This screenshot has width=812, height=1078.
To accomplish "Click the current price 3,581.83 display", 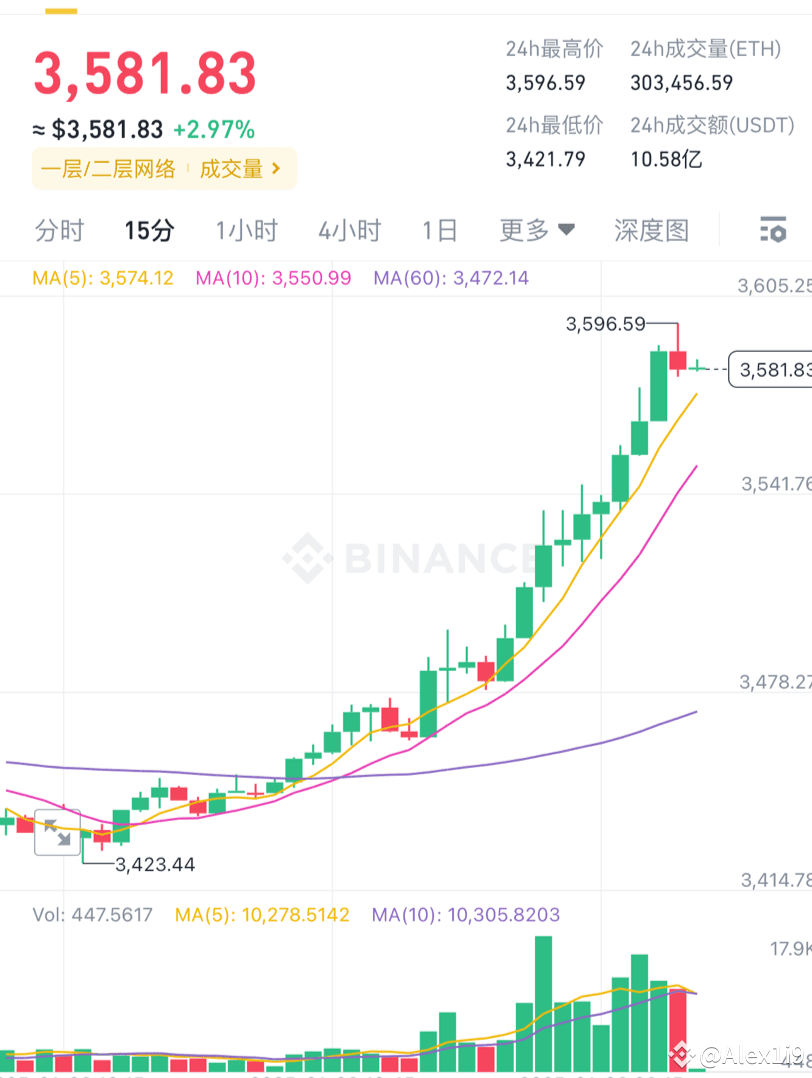I will coord(145,73).
